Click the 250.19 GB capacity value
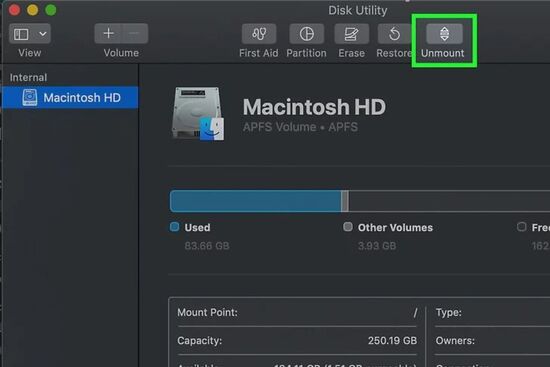550x367 pixels. (x=392, y=341)
